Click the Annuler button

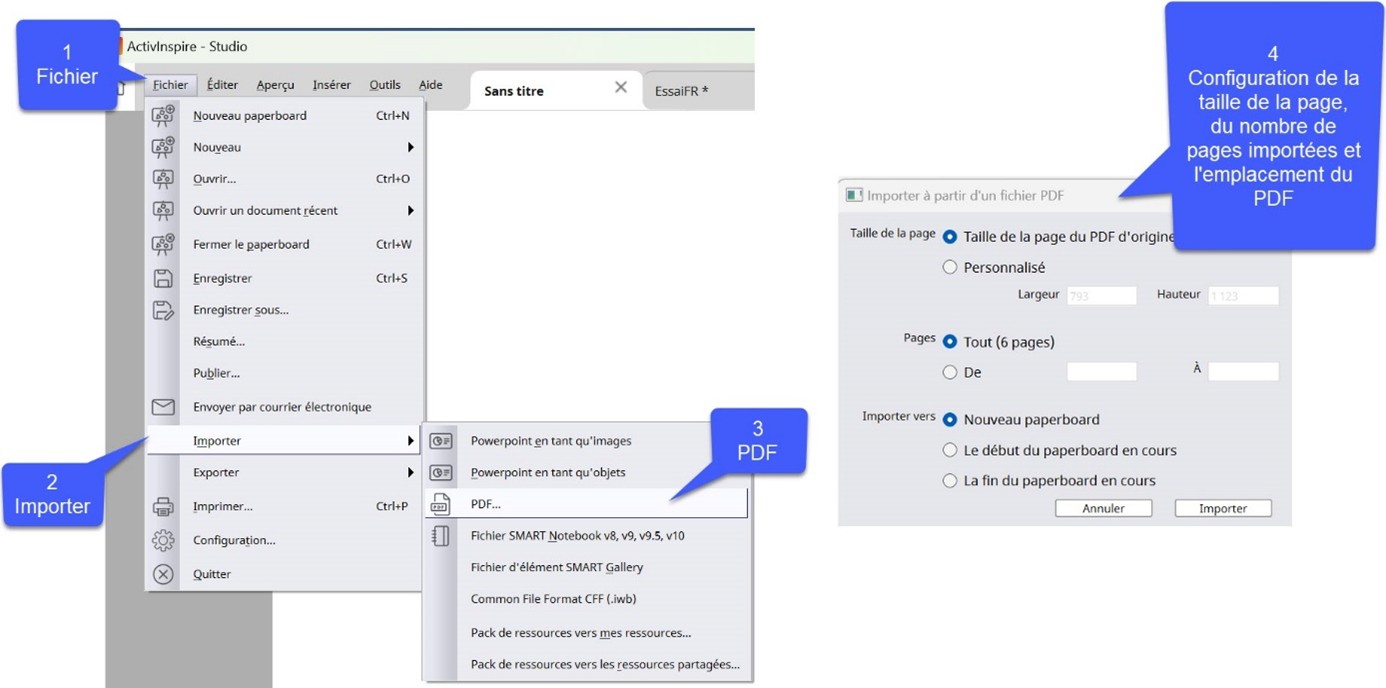1103,508
